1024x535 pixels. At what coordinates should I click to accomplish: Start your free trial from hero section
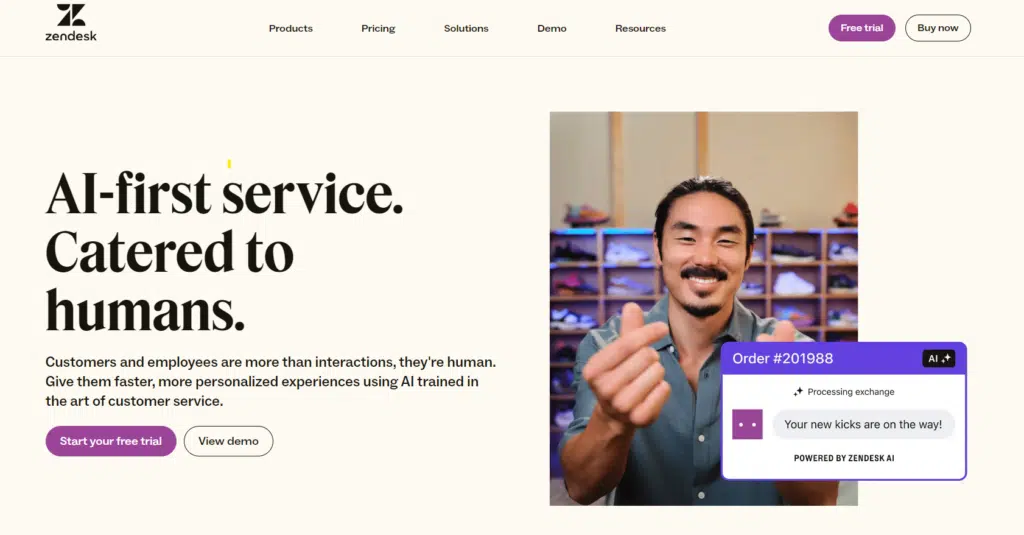(x=111, y=441)
